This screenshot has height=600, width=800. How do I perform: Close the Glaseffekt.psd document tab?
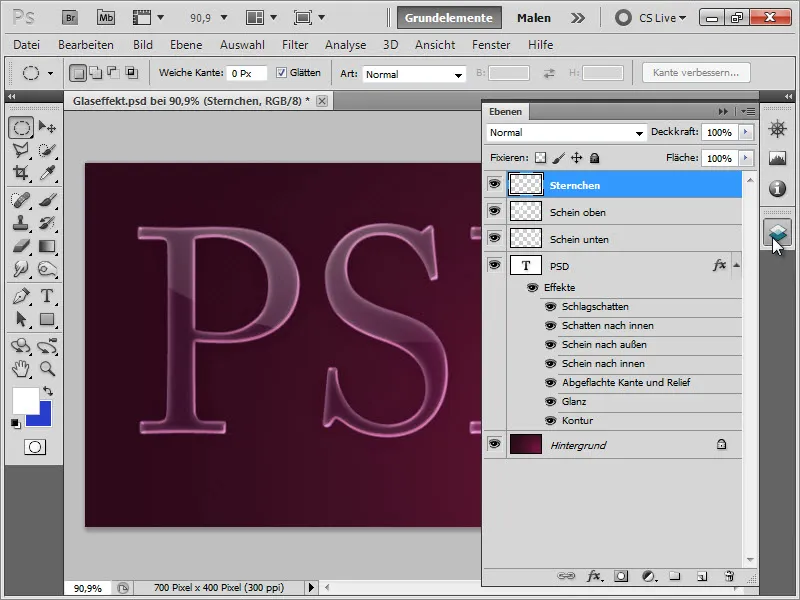tap(322, 101)
